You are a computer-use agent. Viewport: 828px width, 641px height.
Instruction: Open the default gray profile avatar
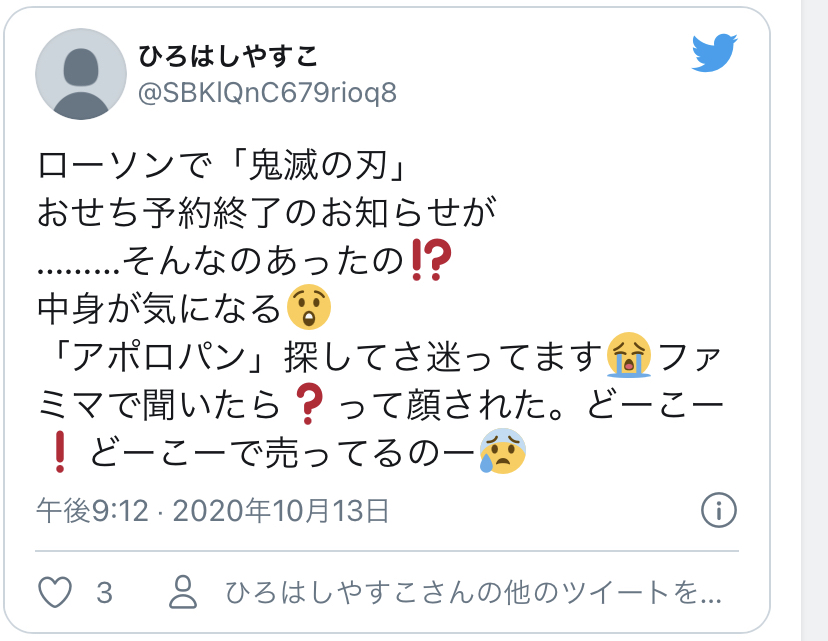pos(81,74)
